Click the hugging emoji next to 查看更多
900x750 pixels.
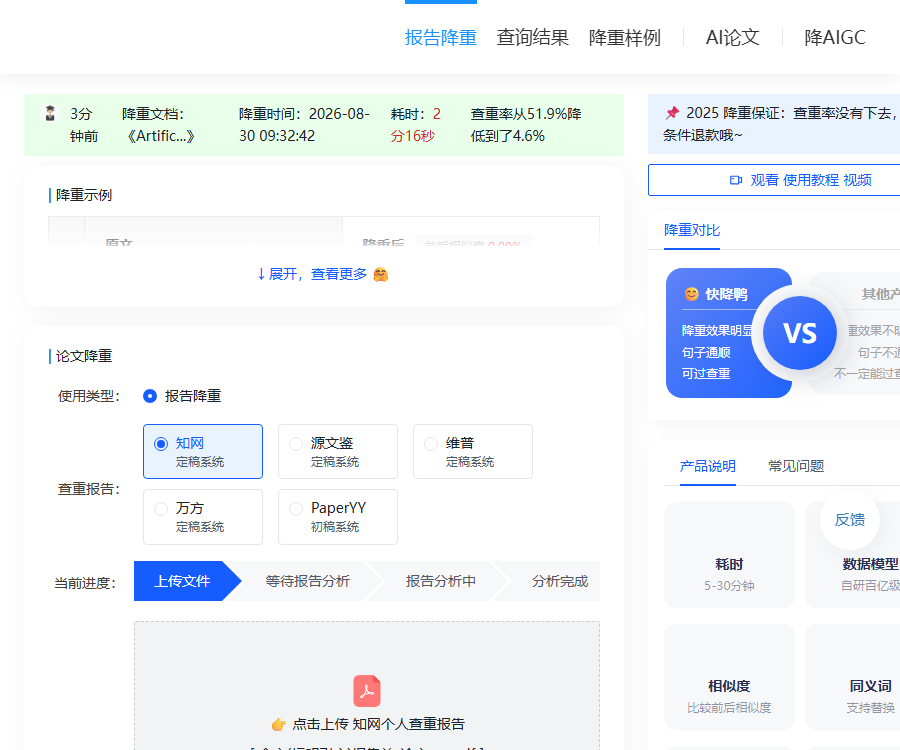coord(381,275)
